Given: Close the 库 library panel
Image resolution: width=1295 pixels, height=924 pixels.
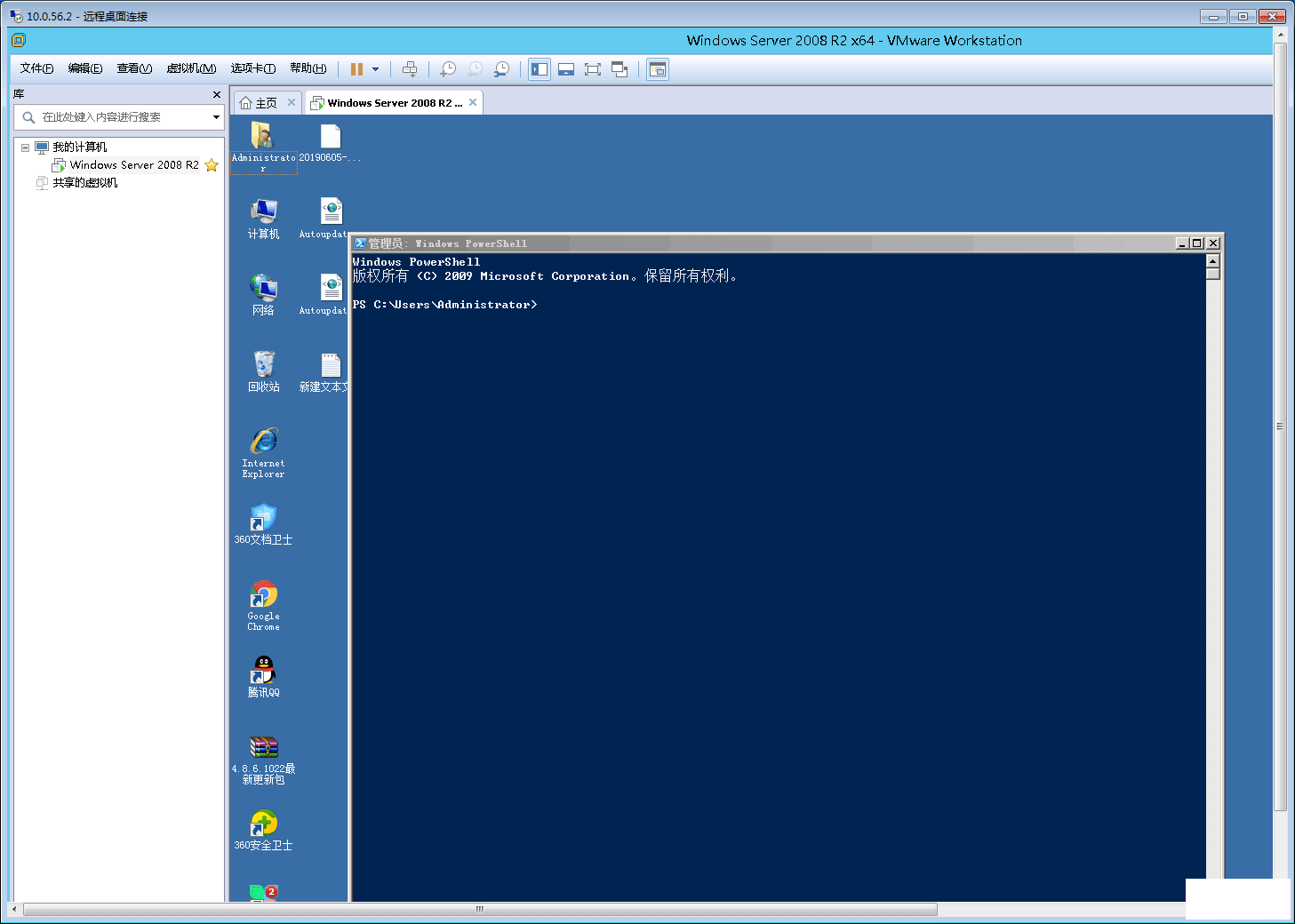Looking at the screenshot, I should tap(217, 94).
